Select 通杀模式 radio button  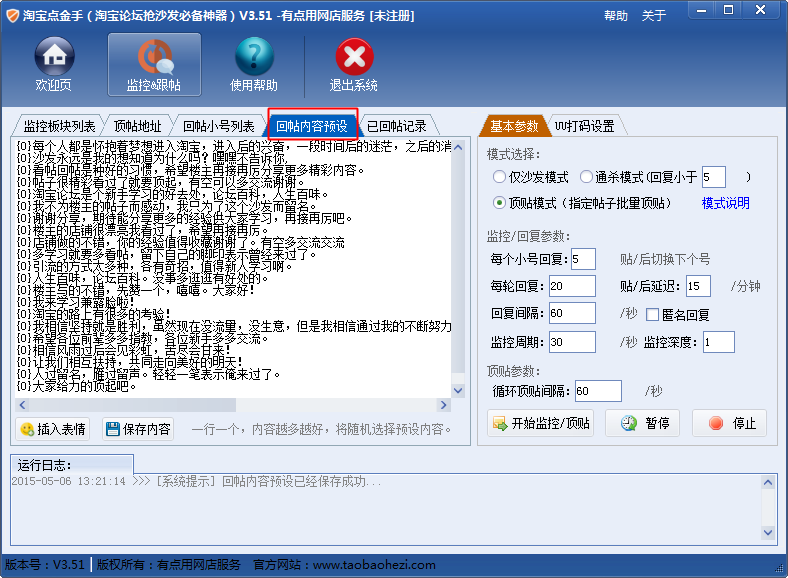586,176
